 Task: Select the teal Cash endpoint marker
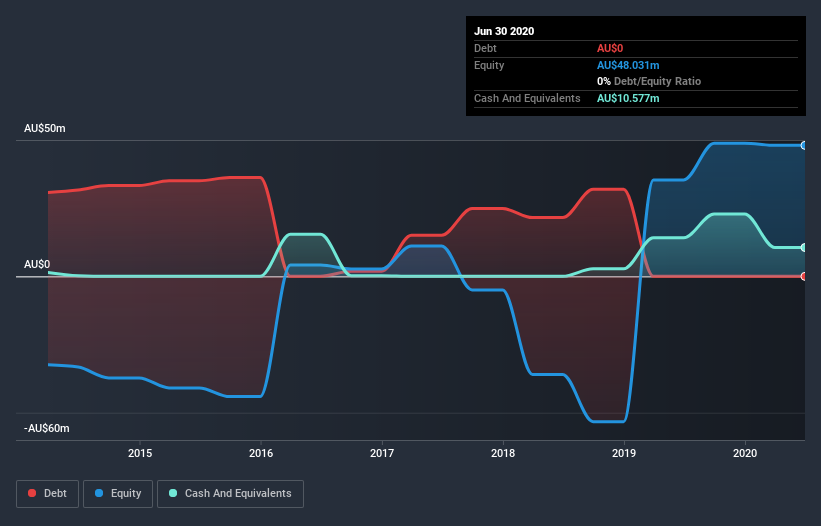(x=804, y=248)
